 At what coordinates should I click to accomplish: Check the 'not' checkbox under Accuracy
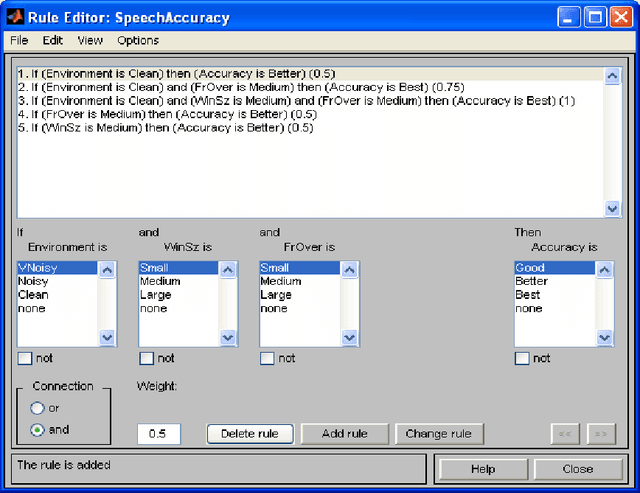[522, 358]
